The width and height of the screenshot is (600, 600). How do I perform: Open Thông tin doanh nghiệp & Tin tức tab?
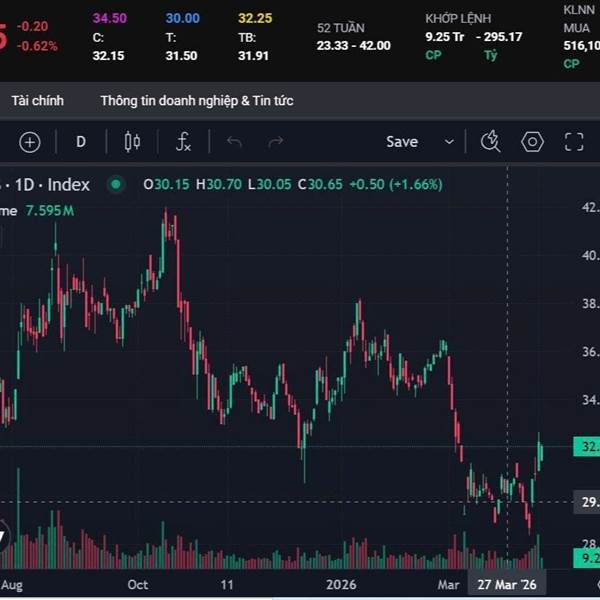197,101
